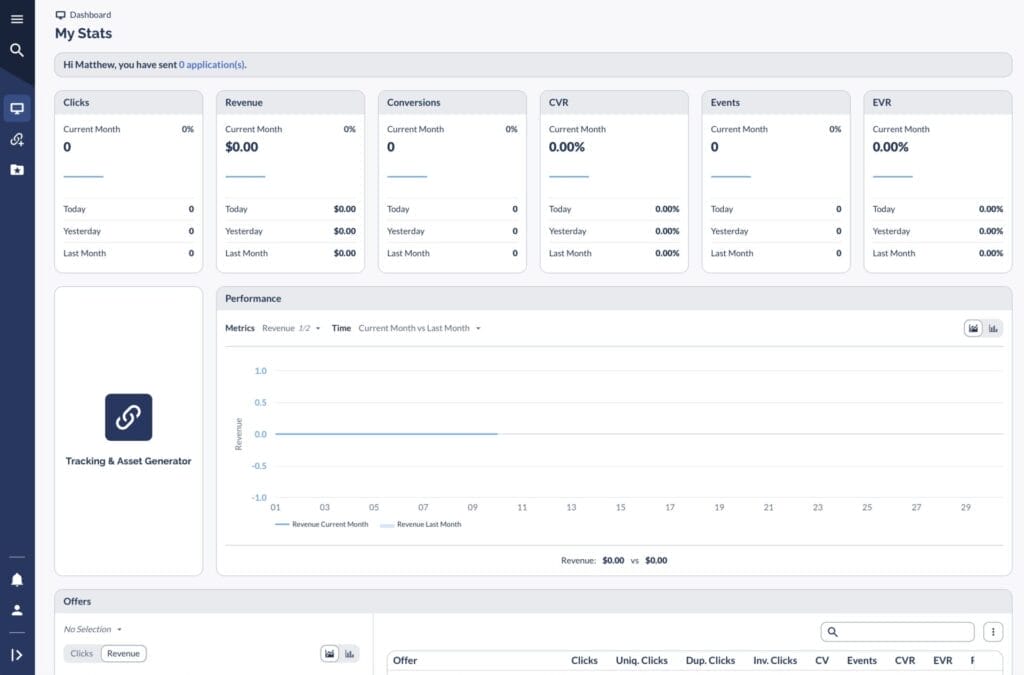Open notifications bell icon
This screenshot has height=675, width=1024.
[17, 580]
